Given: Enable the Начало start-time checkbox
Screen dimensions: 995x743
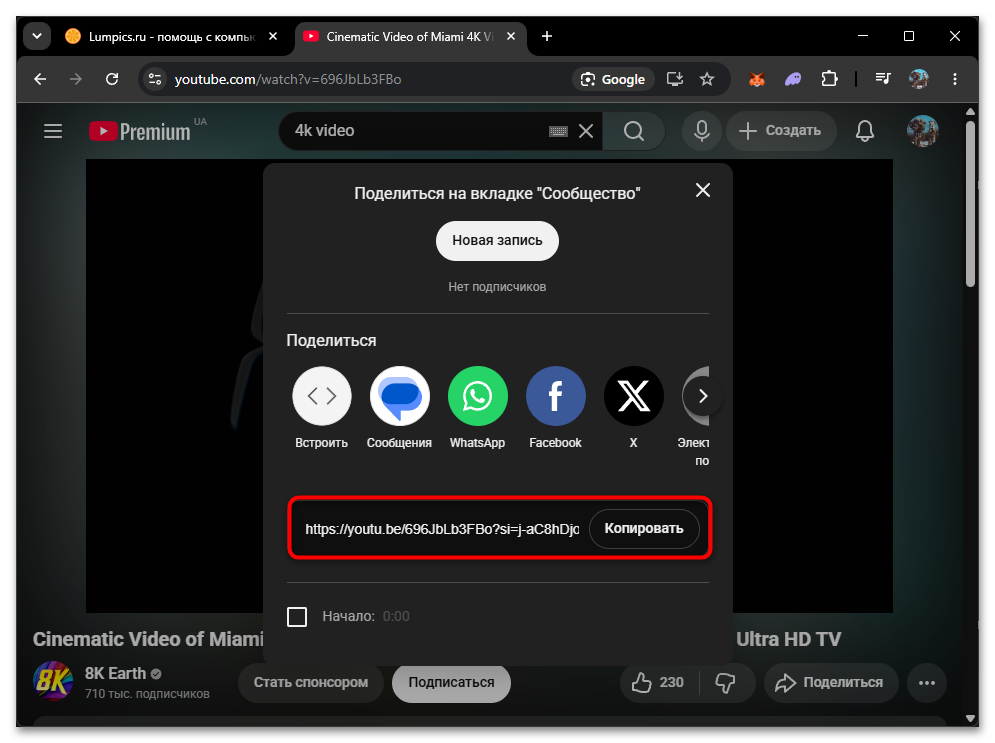Looking at the screenshot, I should pos(297,617).
